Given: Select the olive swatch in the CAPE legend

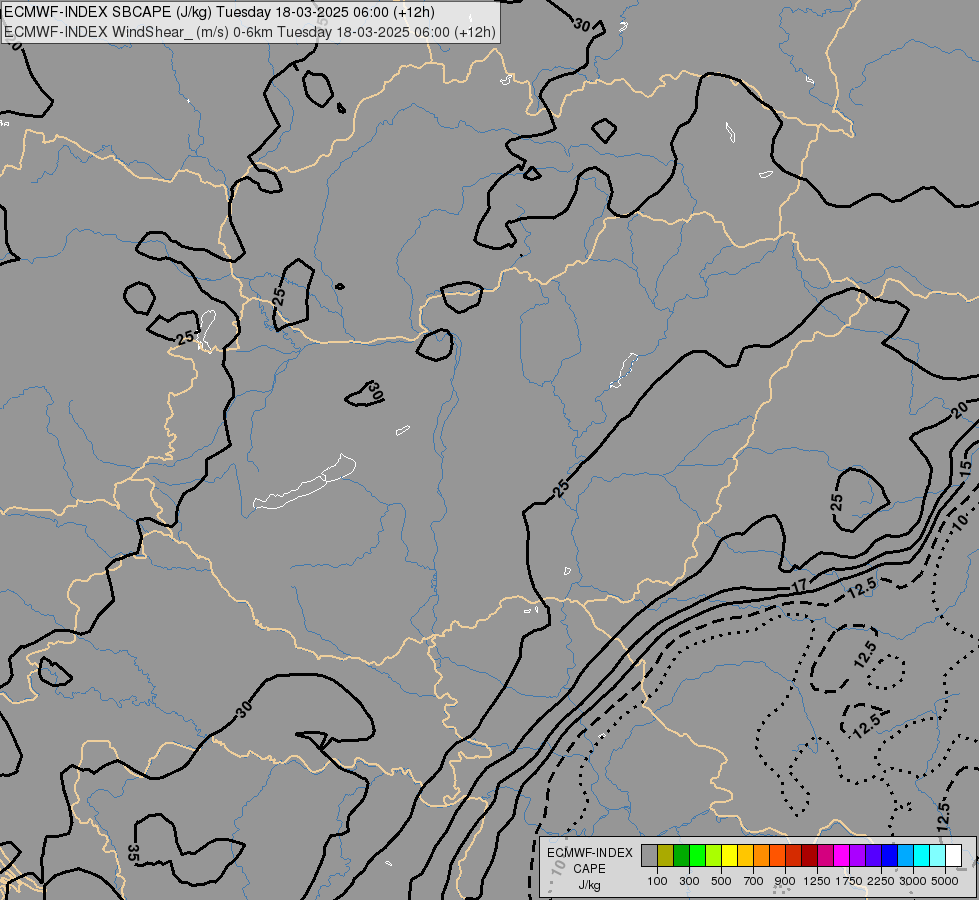Looking at the screenshot, I should point(666,856).
